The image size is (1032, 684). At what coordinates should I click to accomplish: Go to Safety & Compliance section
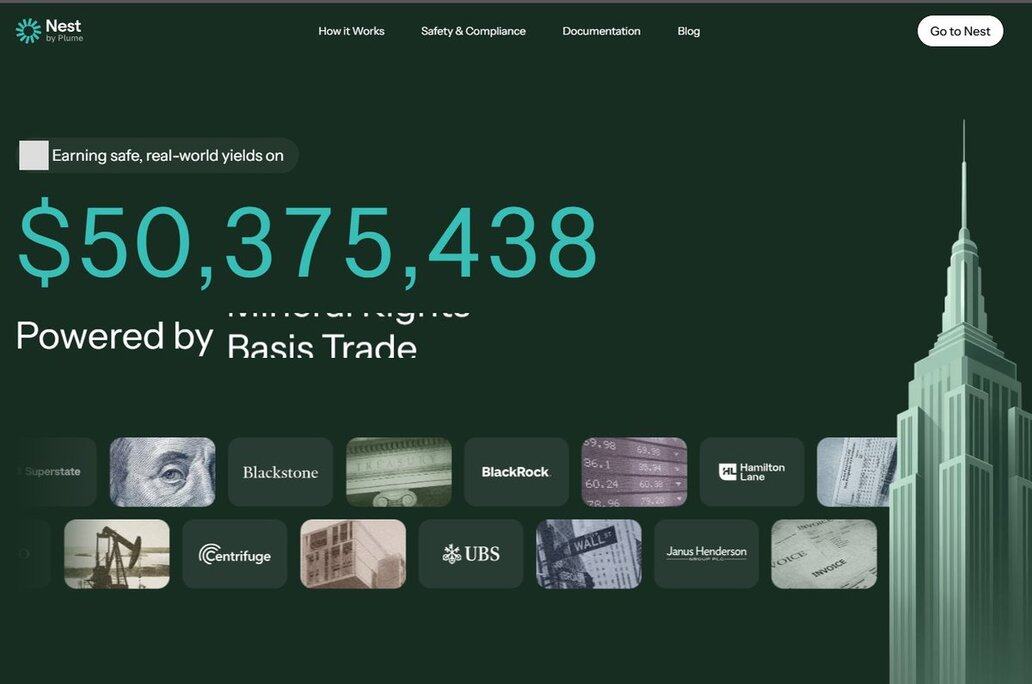click(x=473, y=31)
